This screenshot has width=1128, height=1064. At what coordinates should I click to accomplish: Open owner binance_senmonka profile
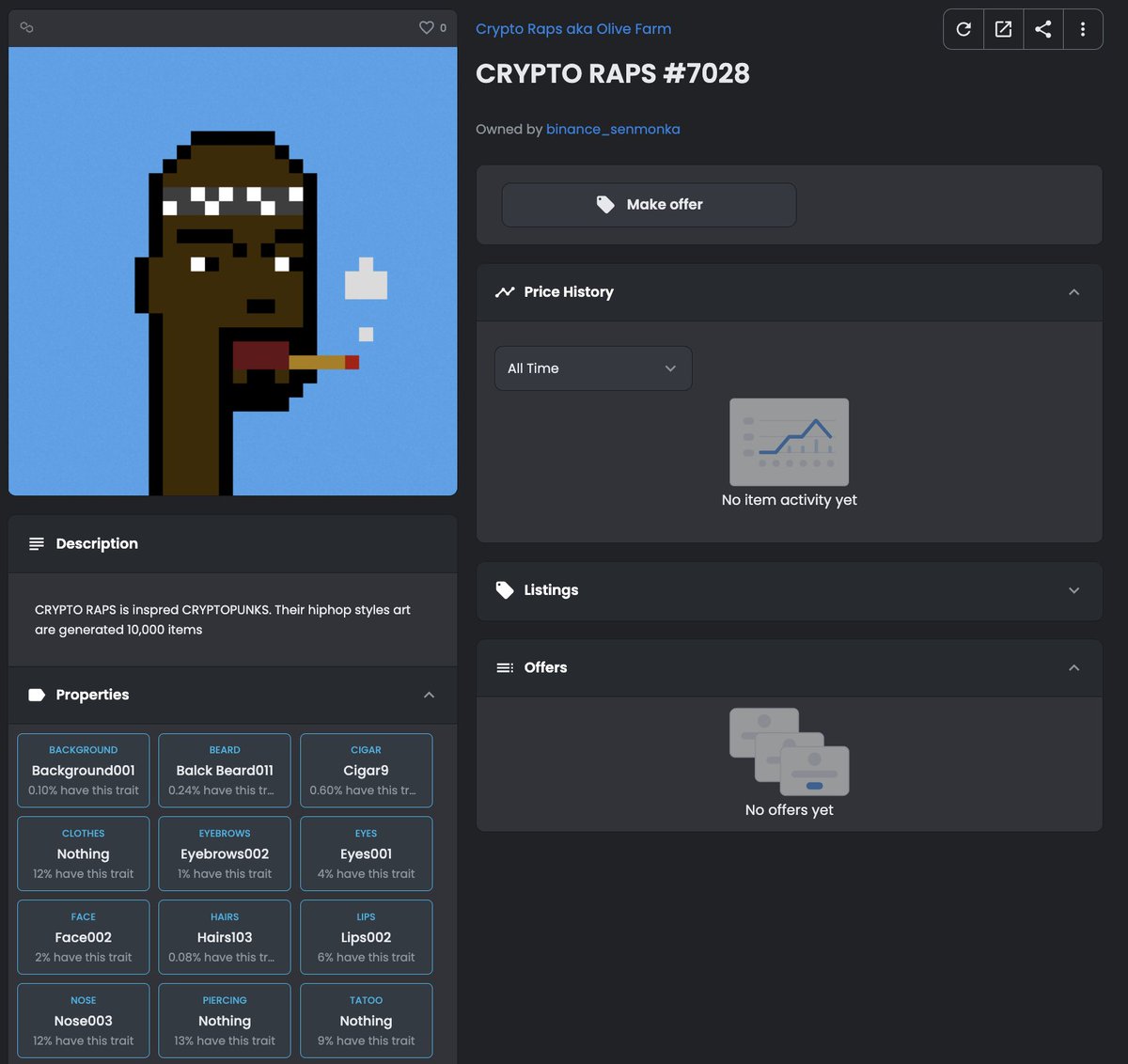coord(613,129)
